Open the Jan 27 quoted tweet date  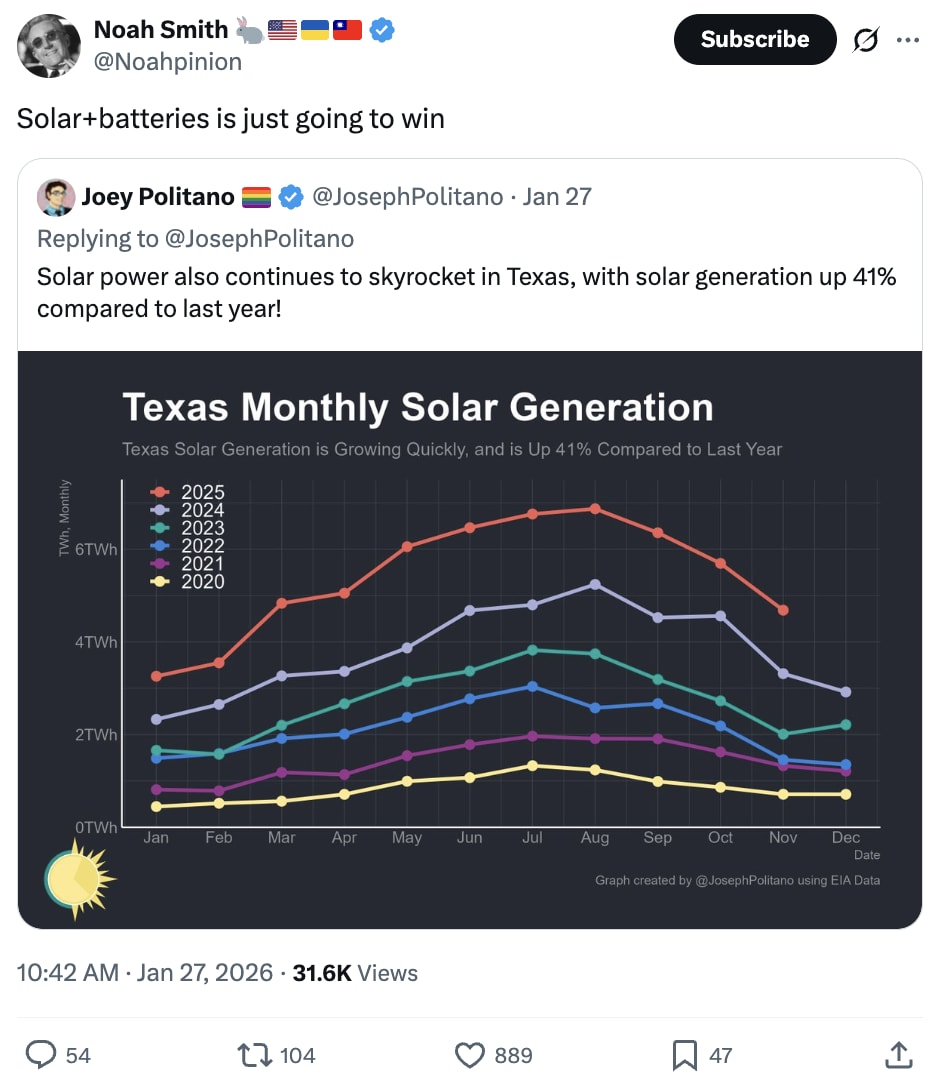557,197
